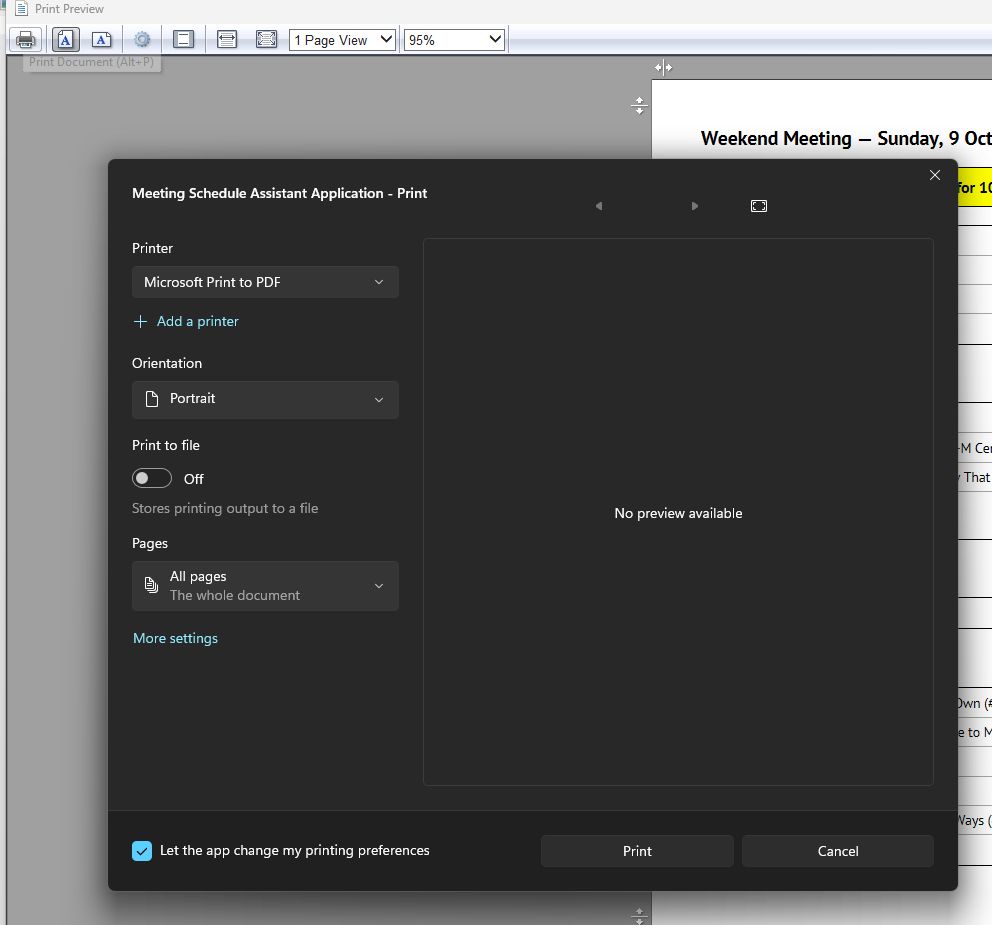This screenshot has height=925, width=992.
Task: Click the fit full page view icon
Action: tap(266, 40)
